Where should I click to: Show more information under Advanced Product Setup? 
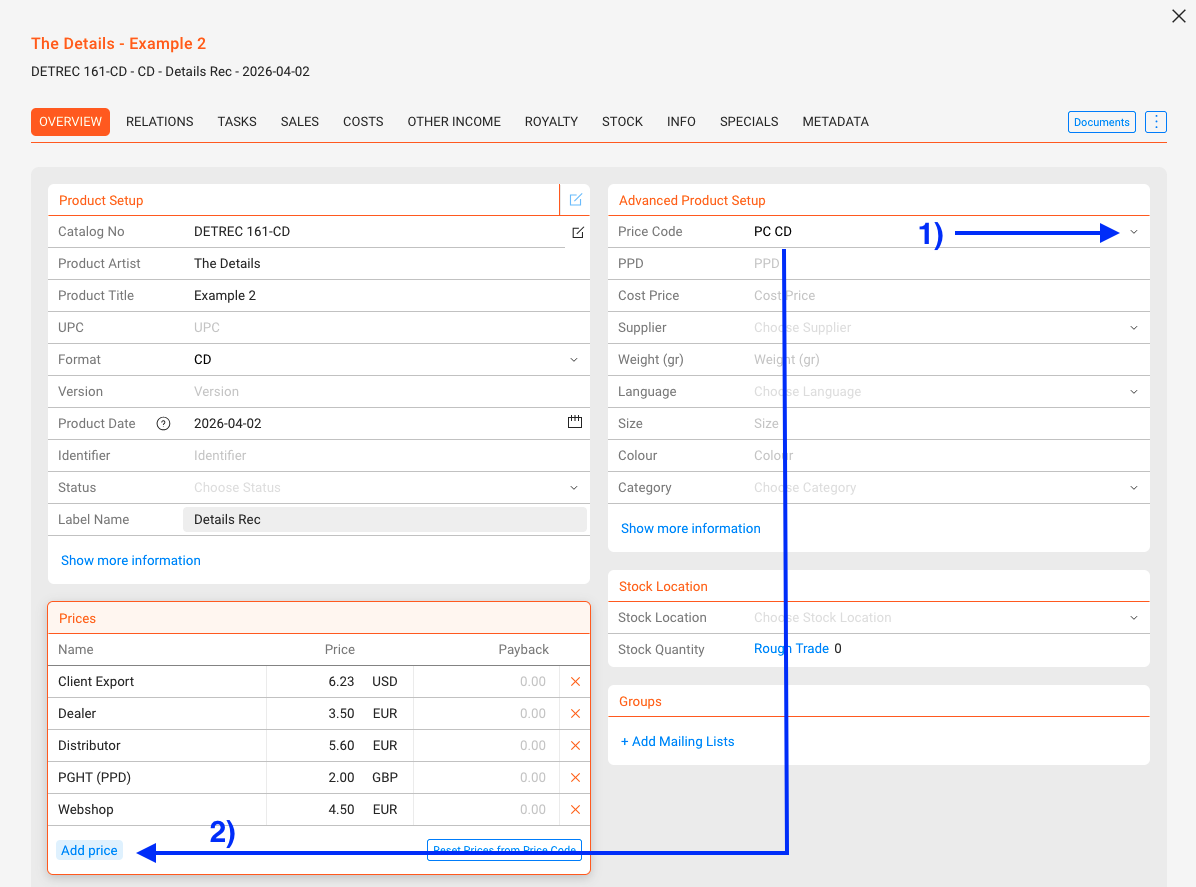(690, 529)
